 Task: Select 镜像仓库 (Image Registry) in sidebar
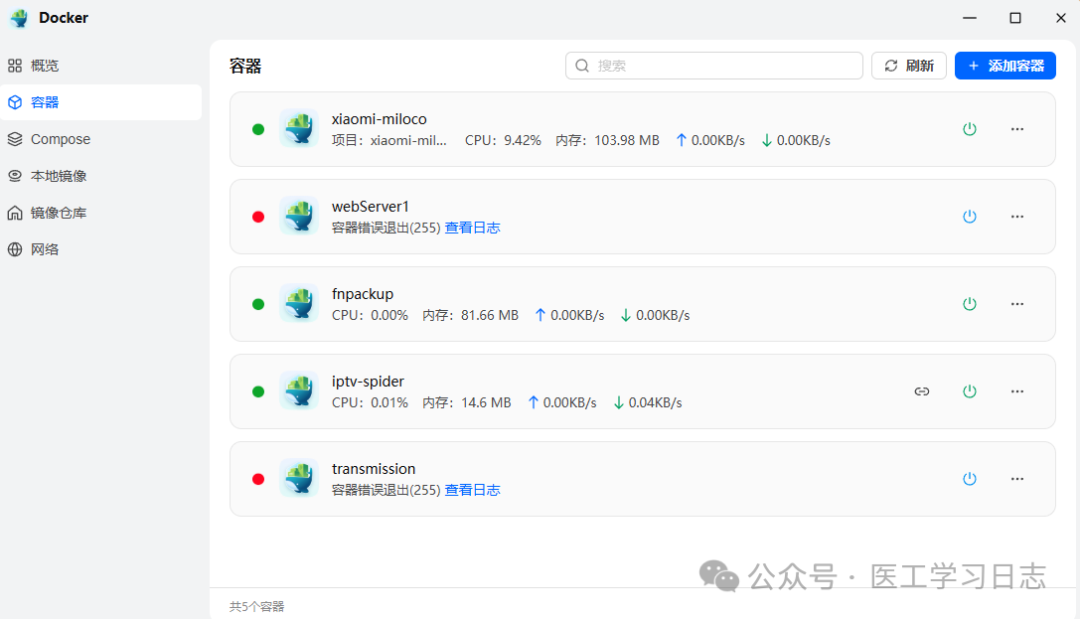tap(17, 212)
